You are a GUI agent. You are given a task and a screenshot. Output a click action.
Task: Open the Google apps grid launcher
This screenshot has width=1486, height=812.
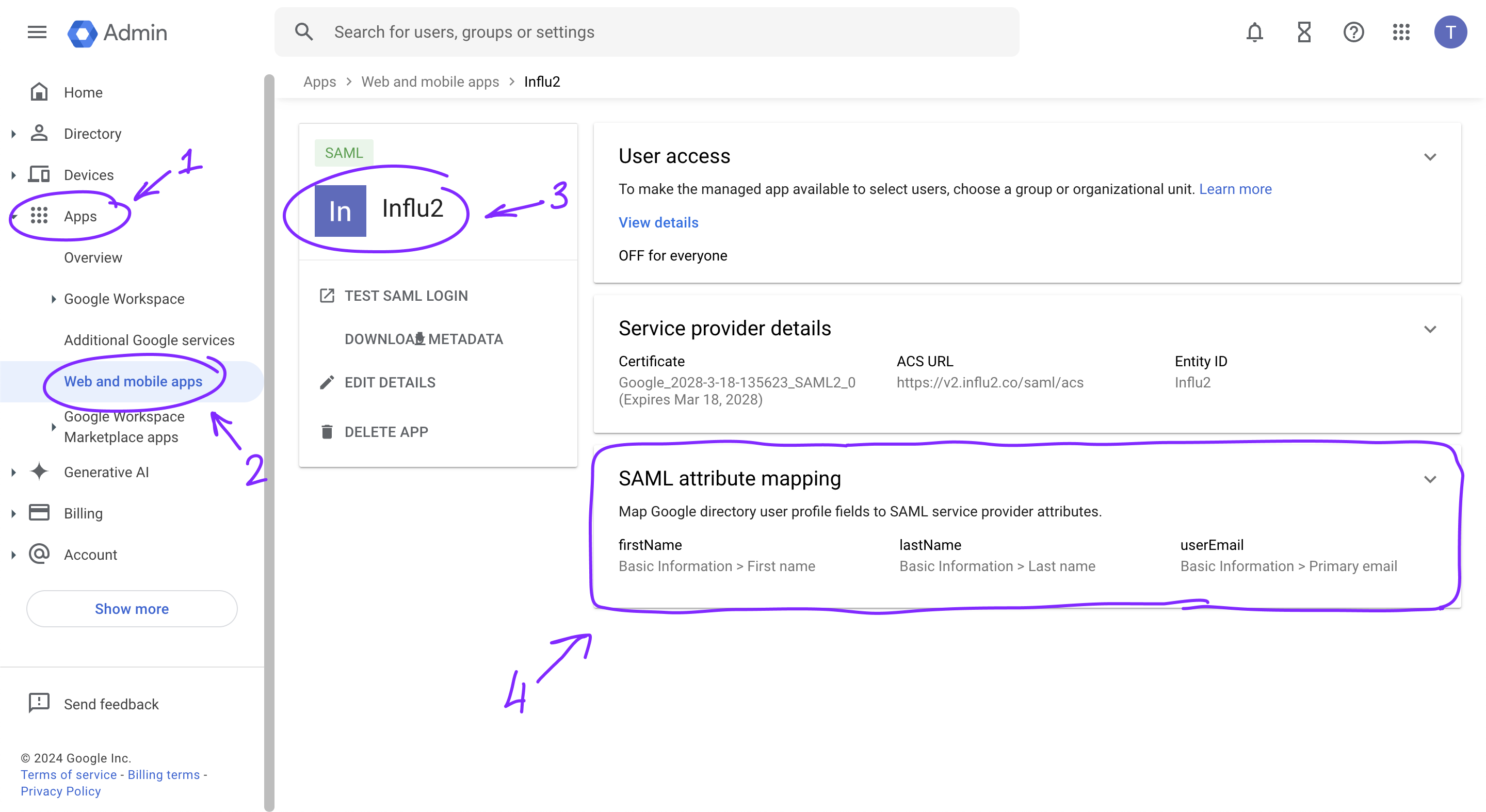[1401, 33]
